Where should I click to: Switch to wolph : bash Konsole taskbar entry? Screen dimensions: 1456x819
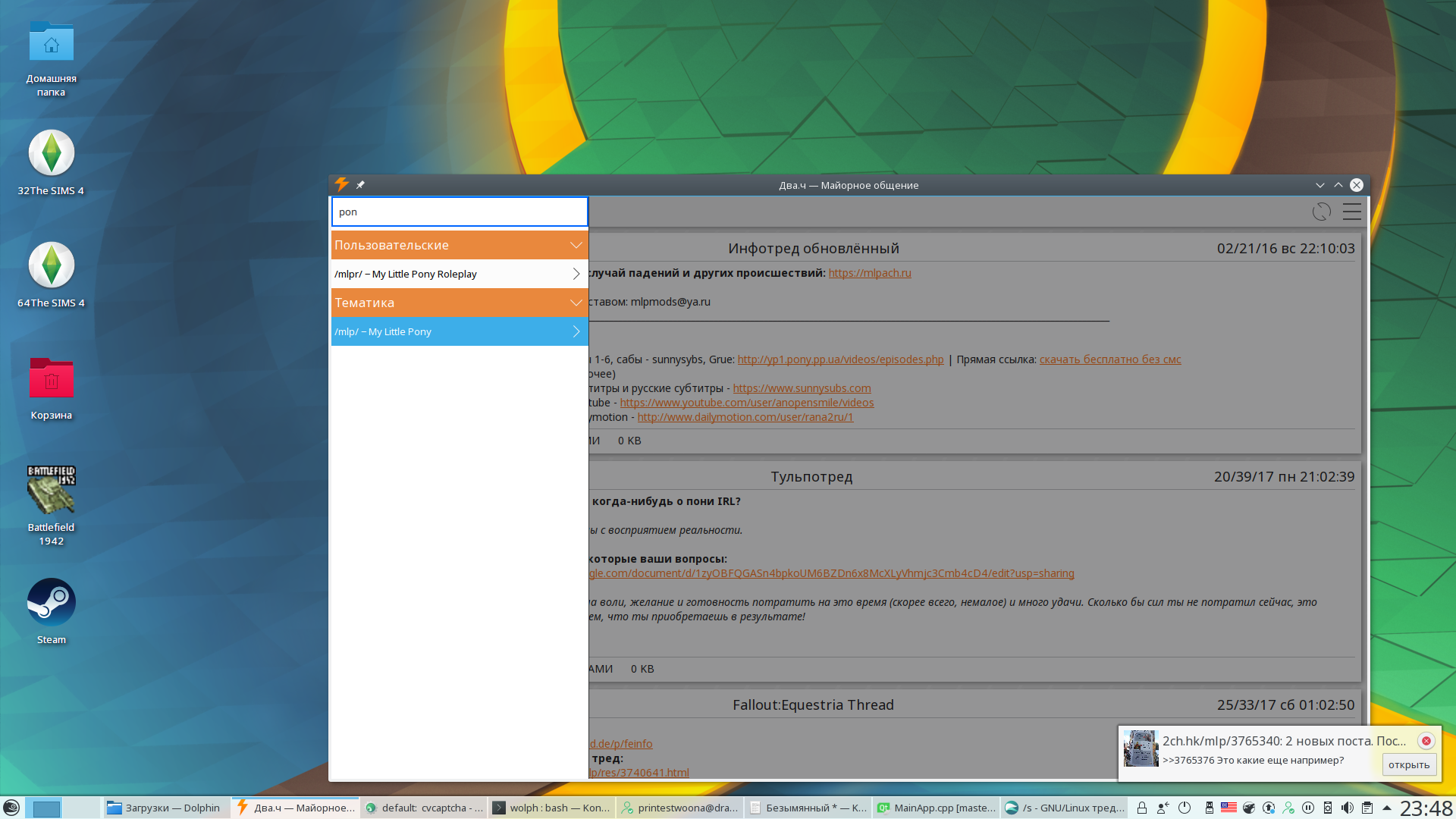point(551,808)
